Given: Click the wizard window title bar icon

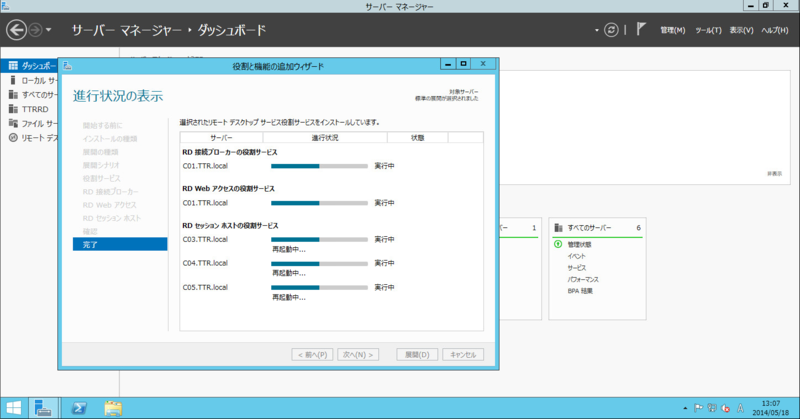Looking at the screenshot, I should click(67, 66).
